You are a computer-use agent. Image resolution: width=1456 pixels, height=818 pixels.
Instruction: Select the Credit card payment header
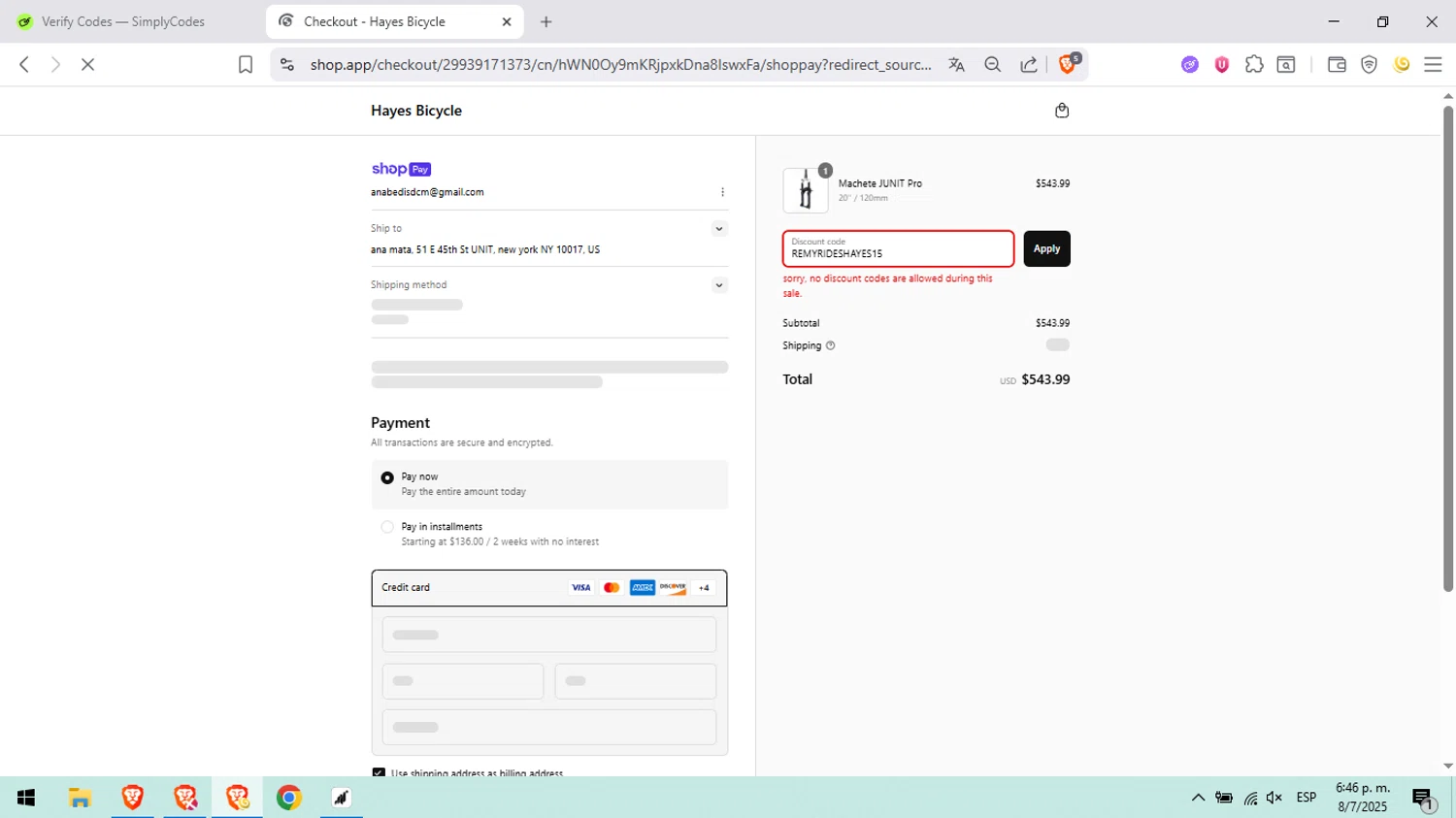(549, 588)
